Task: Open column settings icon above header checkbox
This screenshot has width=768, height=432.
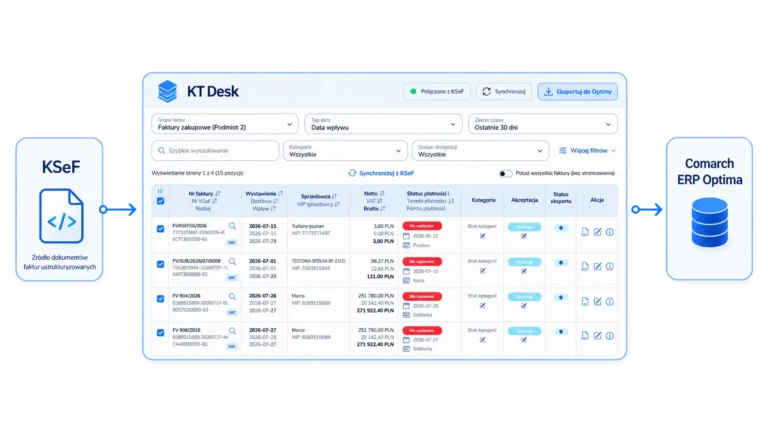Action: [160, 191]
